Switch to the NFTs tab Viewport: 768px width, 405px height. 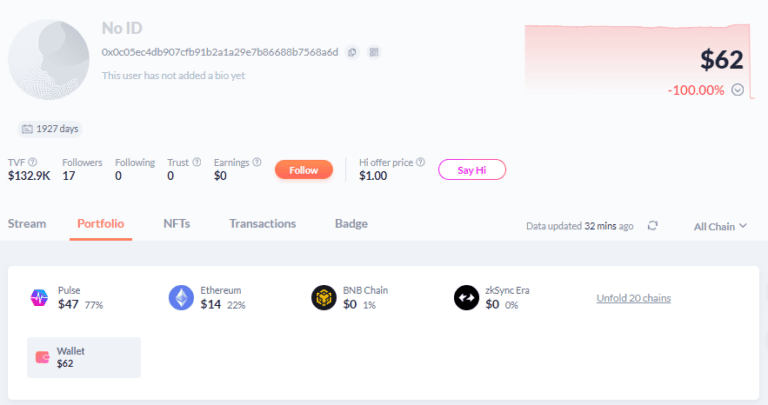point(177,224)
